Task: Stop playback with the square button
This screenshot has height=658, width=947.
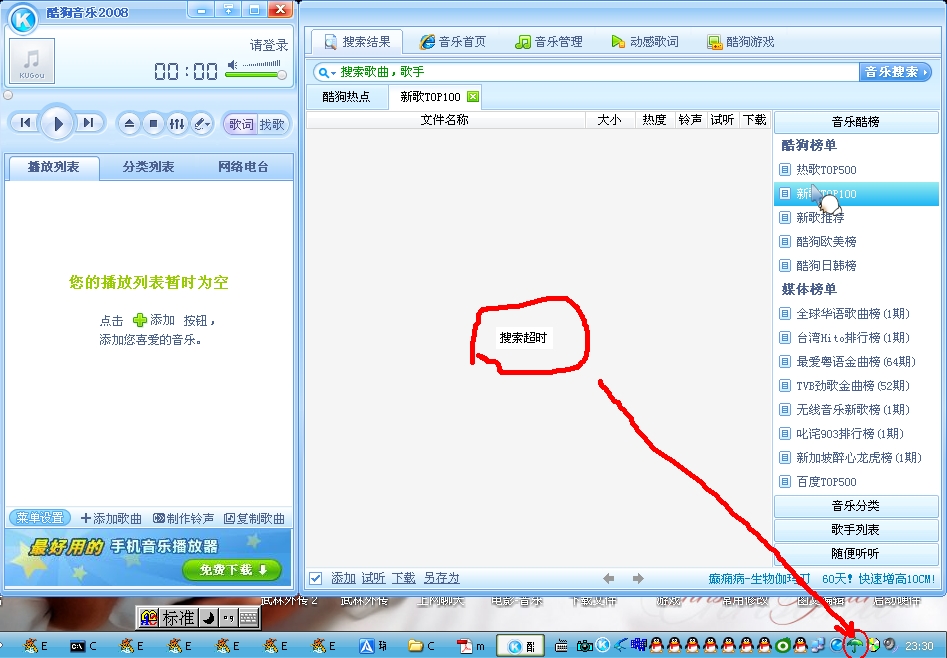Action: (x=153, y=124)
